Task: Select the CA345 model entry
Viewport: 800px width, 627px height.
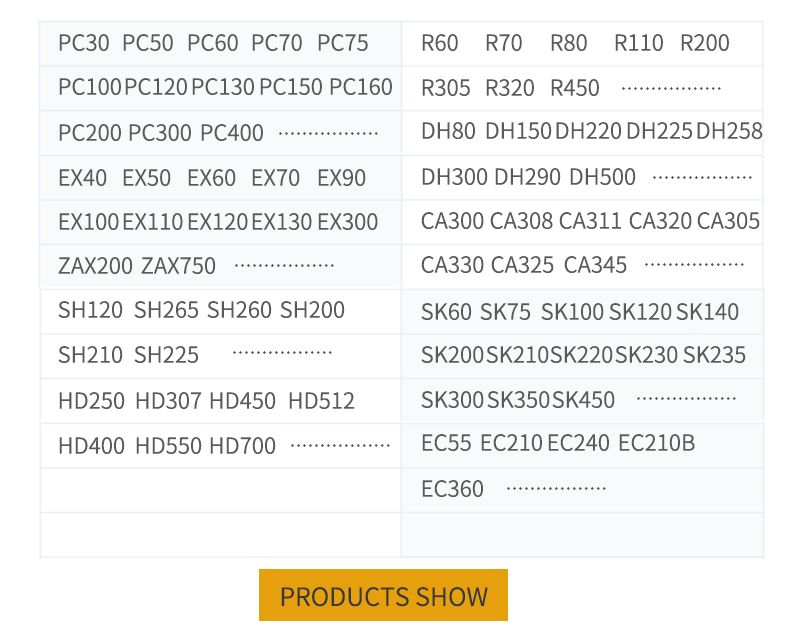Action: [x=595, y=265]
